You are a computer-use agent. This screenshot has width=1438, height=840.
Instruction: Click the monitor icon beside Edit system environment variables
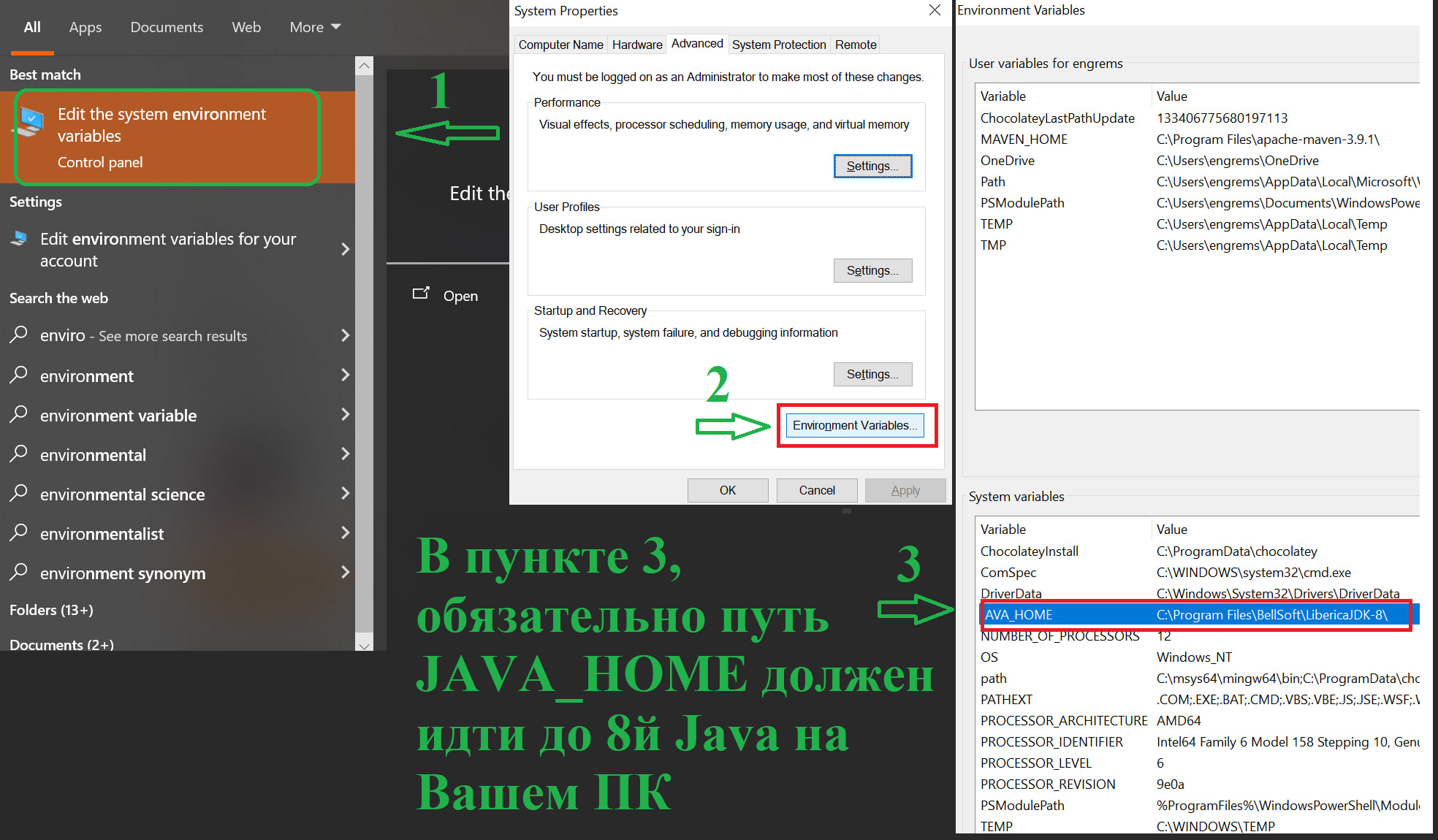coord(30,121)
